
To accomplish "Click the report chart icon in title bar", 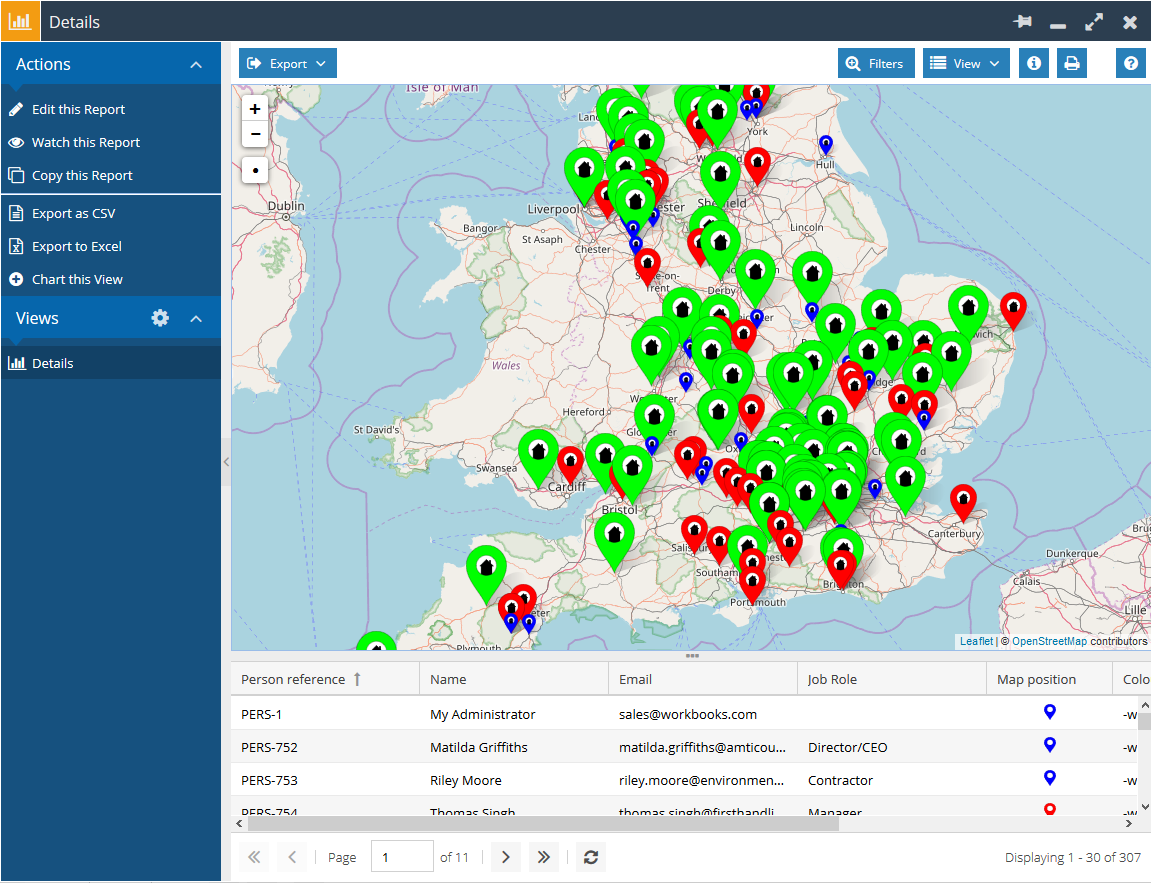I will coord(20,21).
